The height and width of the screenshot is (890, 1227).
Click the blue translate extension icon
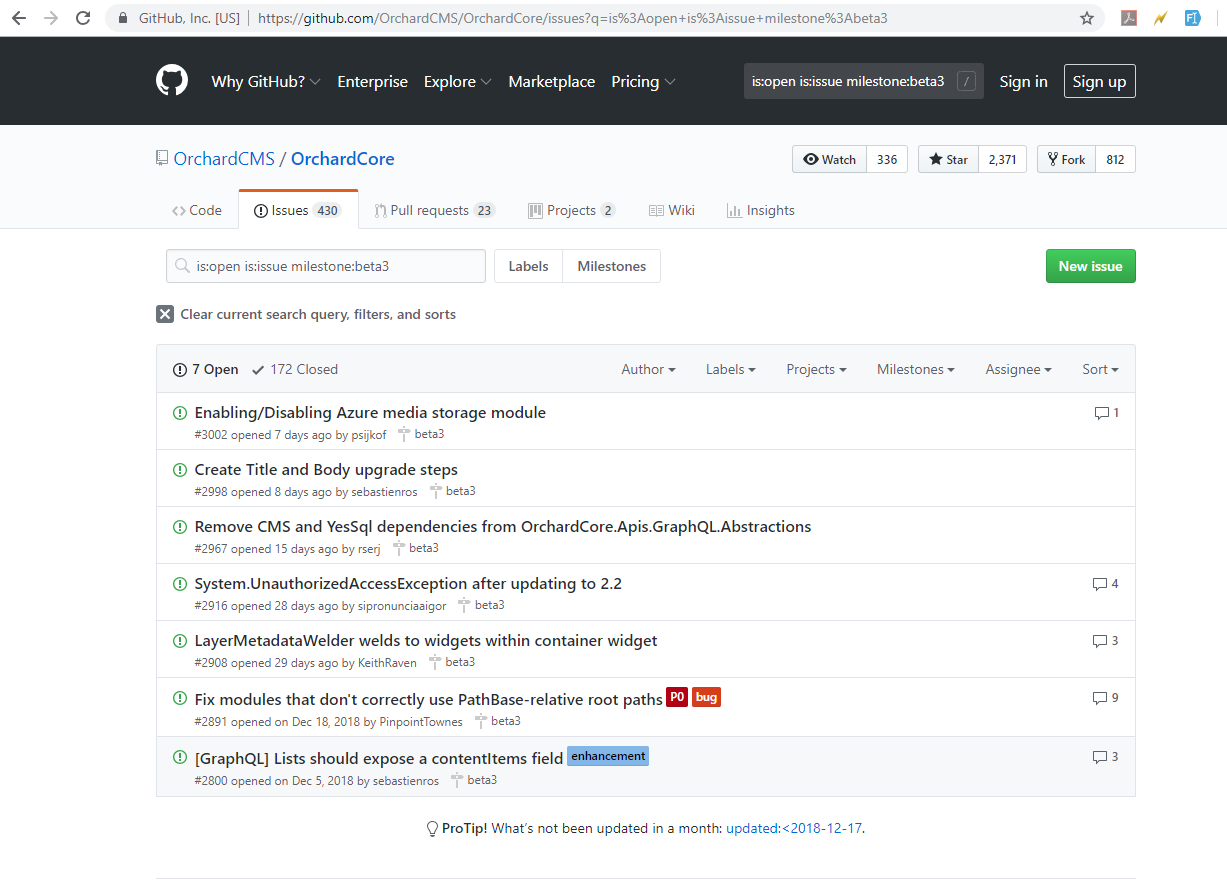(x=1193, y=18)
